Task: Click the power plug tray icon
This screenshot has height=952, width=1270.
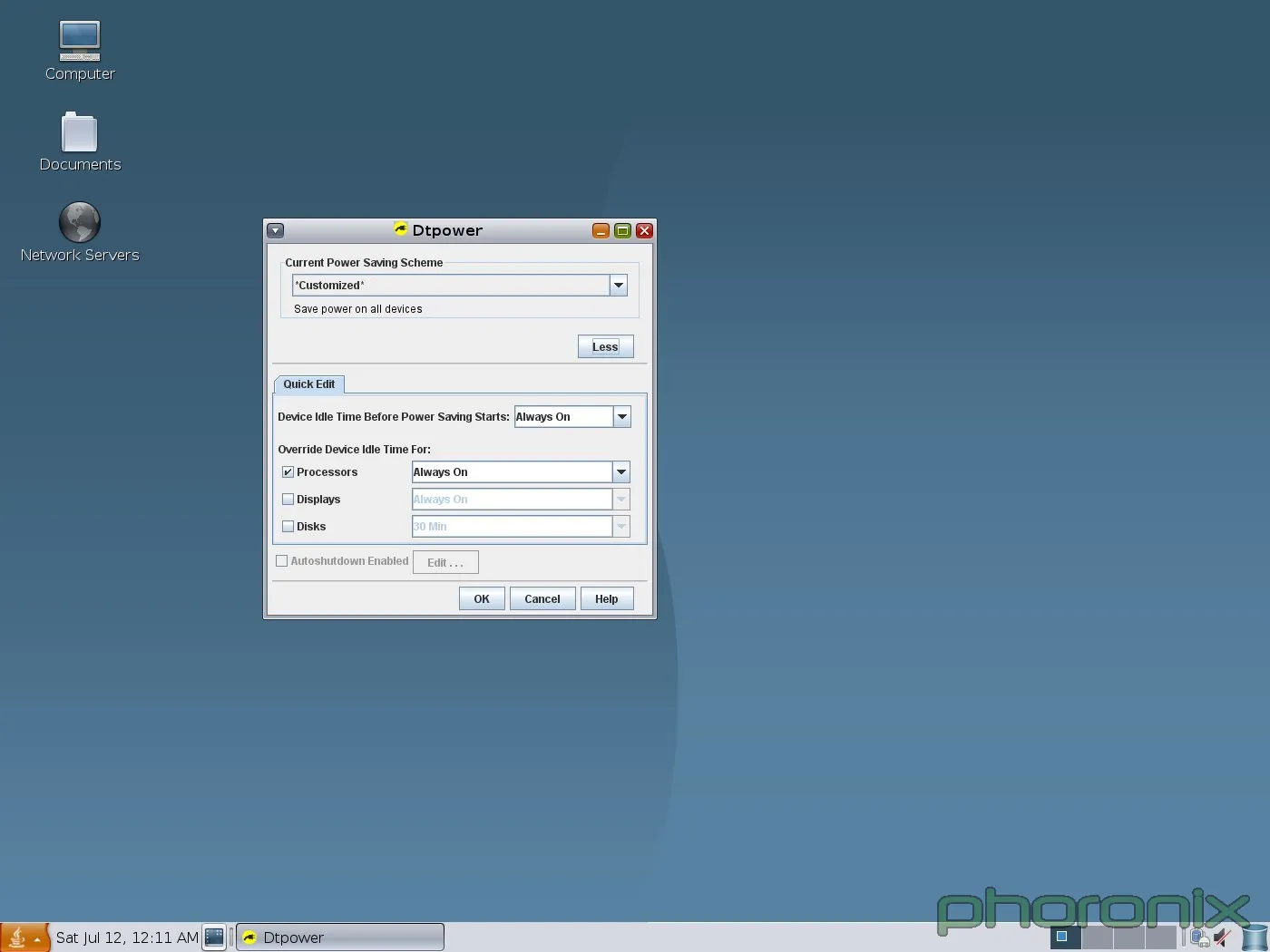Action: point(1199,937)
